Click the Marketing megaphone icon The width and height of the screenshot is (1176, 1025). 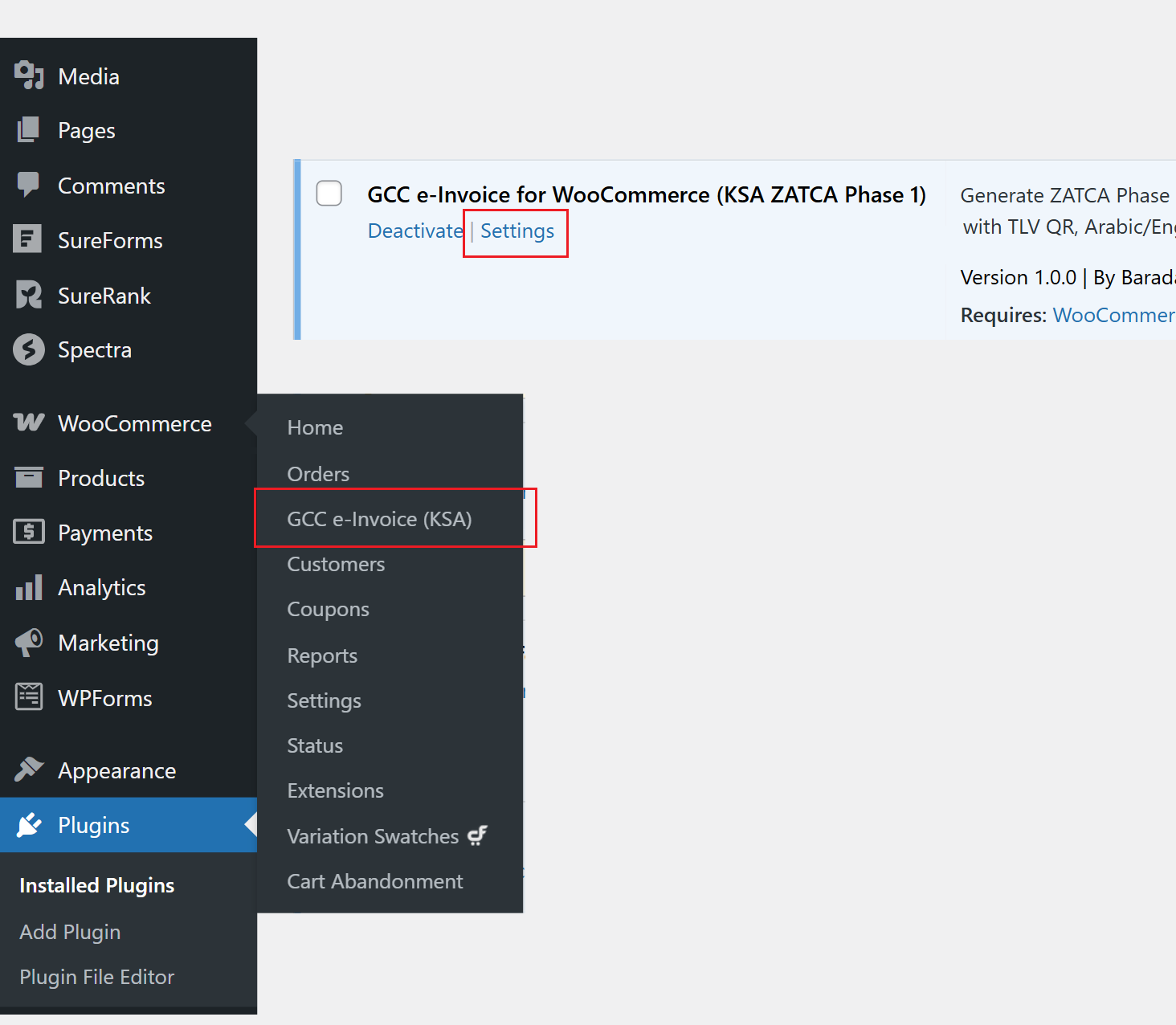28,643
